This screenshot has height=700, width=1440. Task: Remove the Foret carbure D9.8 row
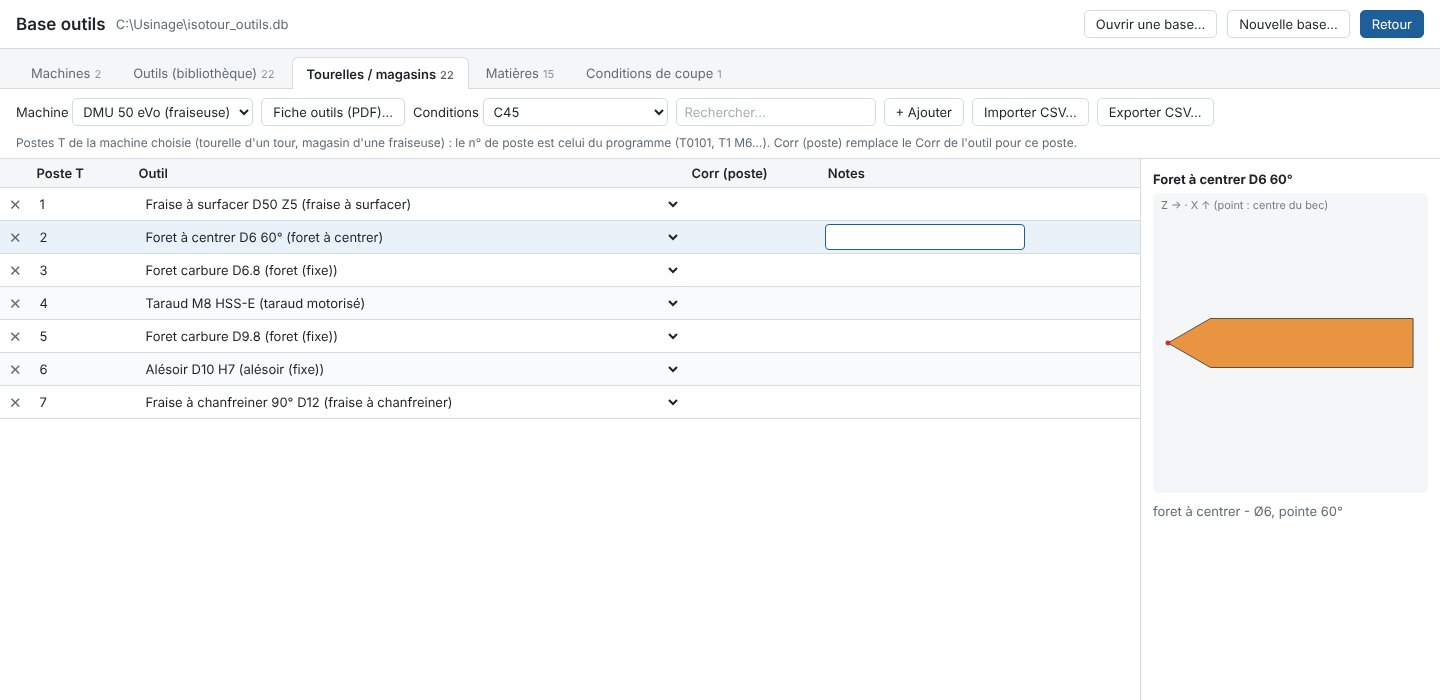coord(15,336)
